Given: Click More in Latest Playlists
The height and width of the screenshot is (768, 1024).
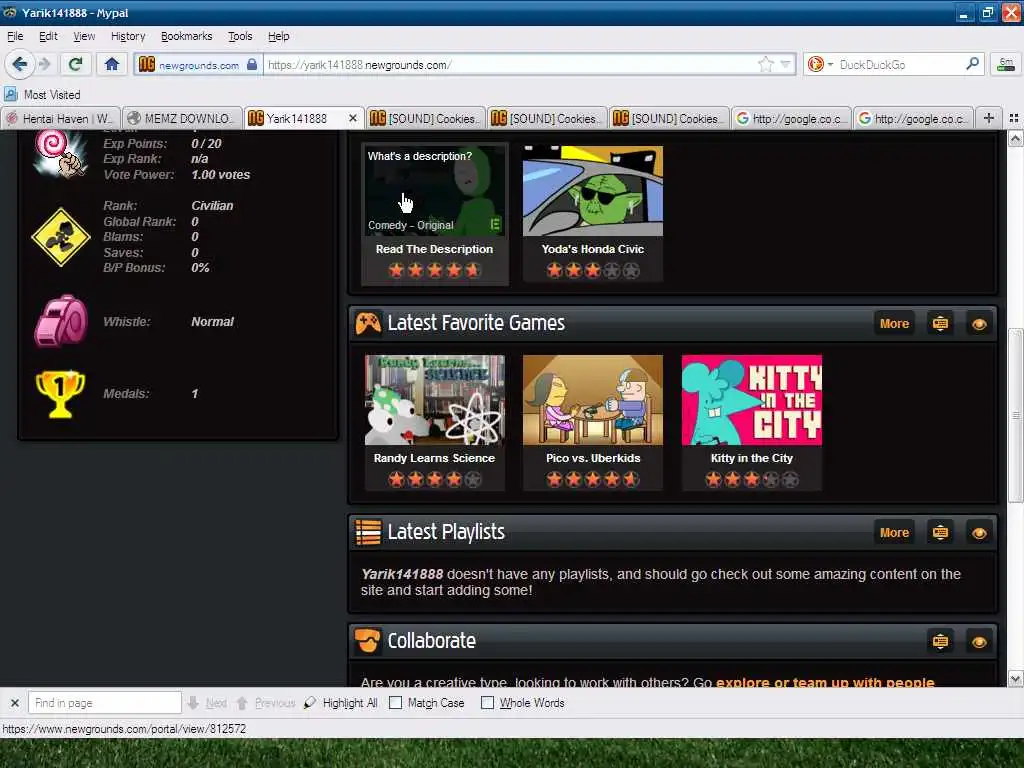Looking at the screenshot, I should (894, 532).
